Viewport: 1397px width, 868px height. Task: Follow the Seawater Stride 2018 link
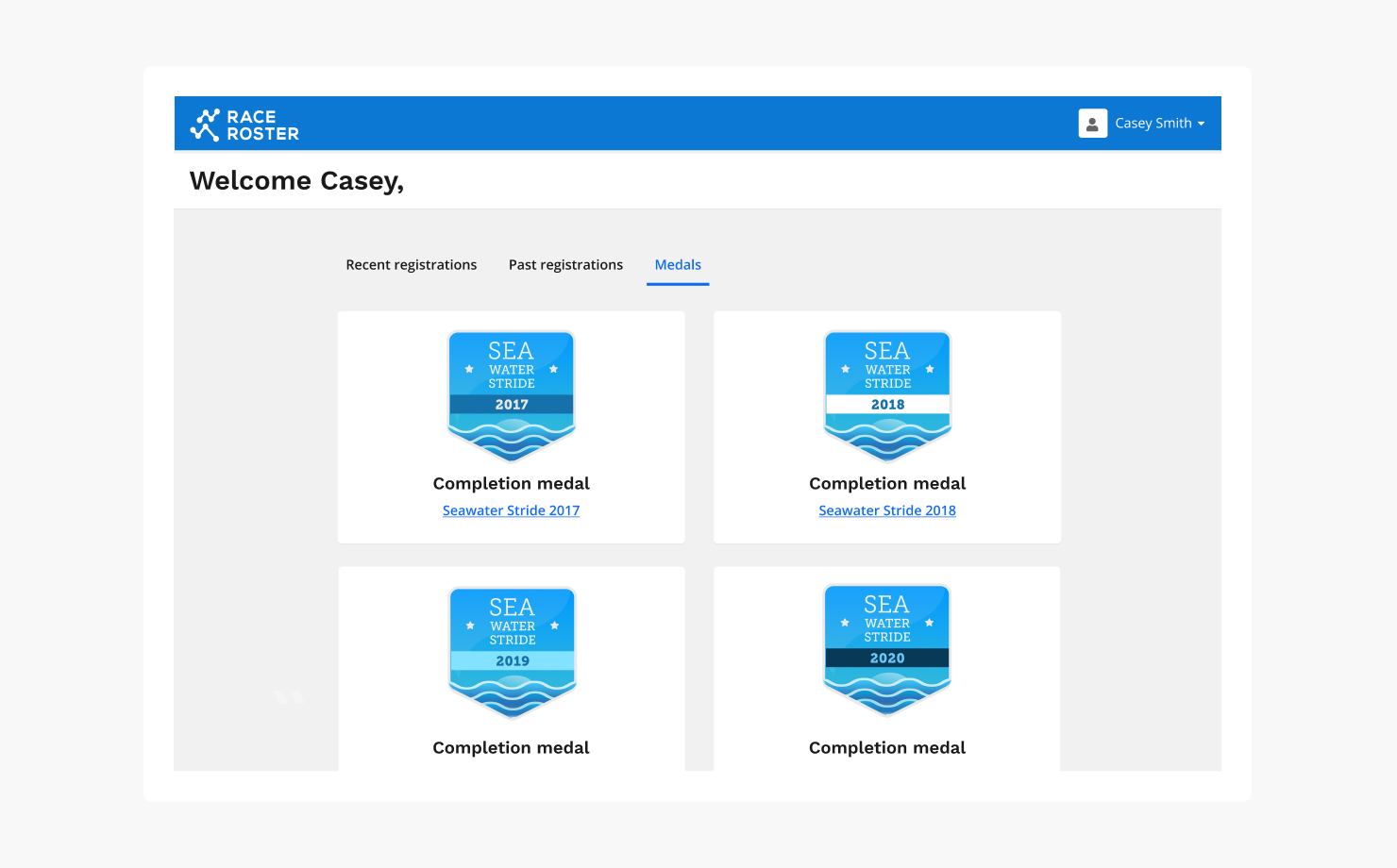point(887,510)
